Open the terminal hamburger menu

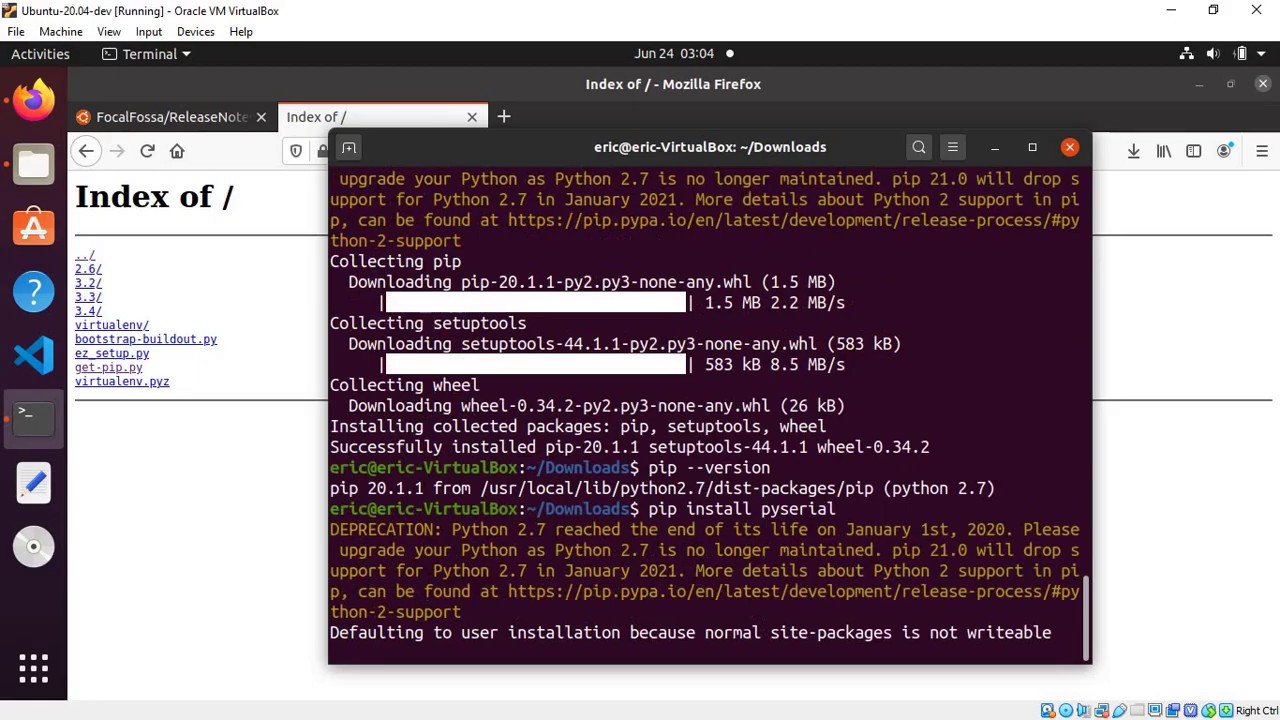(952, 147)
